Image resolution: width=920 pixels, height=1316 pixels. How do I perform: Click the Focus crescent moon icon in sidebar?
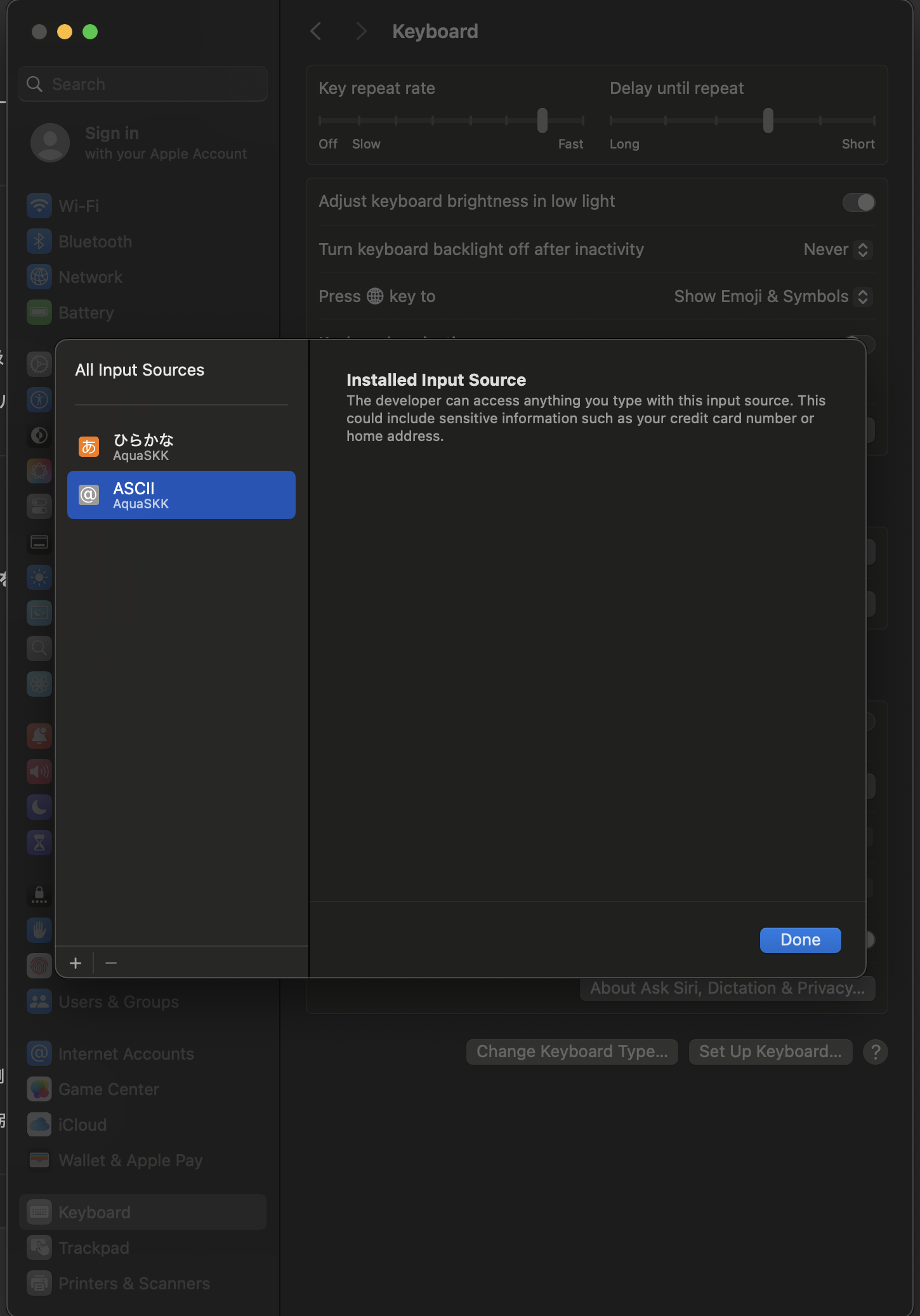tap(39, 807)
